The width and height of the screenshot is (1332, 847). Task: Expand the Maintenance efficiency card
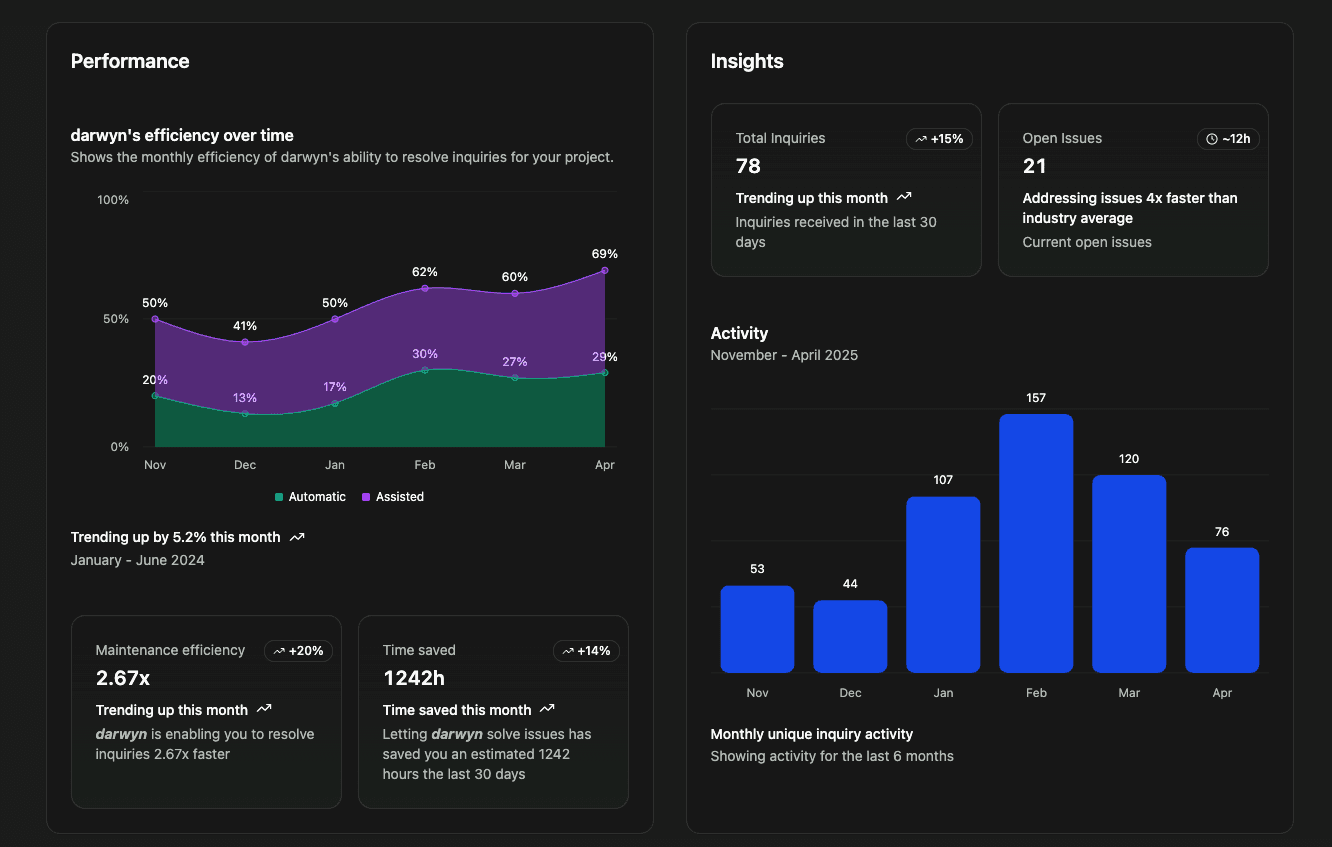pos(205,711)
